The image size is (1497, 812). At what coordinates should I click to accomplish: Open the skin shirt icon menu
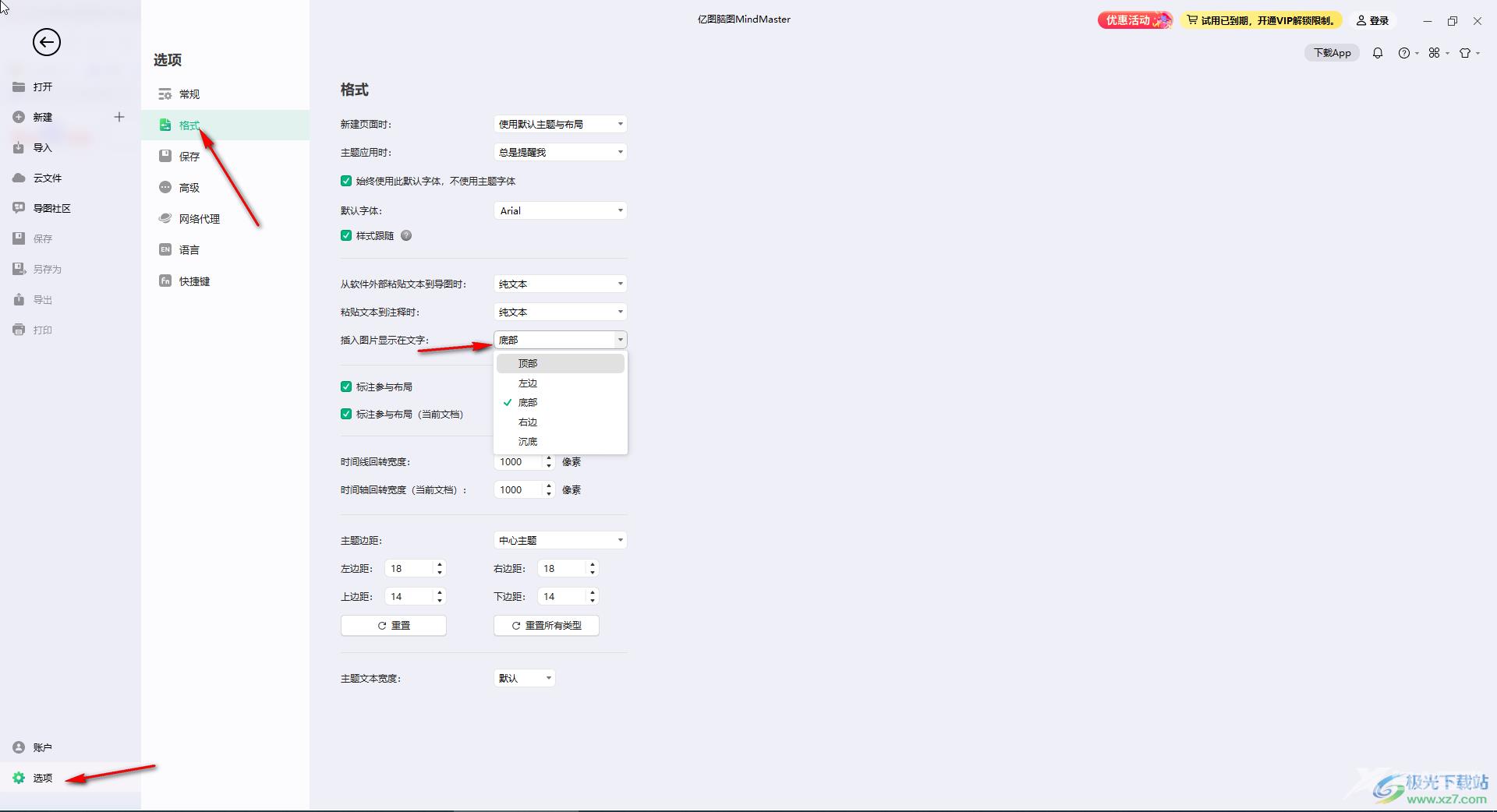[x=1469, y=53]
